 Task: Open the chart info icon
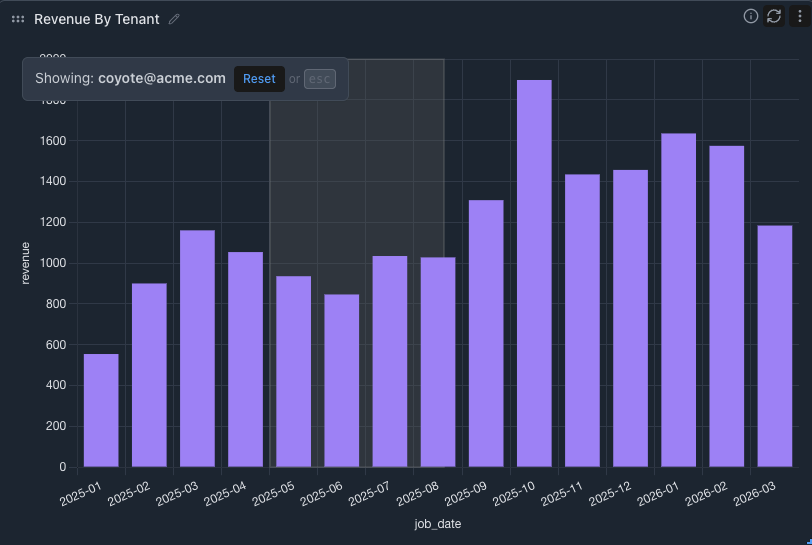(x=751, y=16)
